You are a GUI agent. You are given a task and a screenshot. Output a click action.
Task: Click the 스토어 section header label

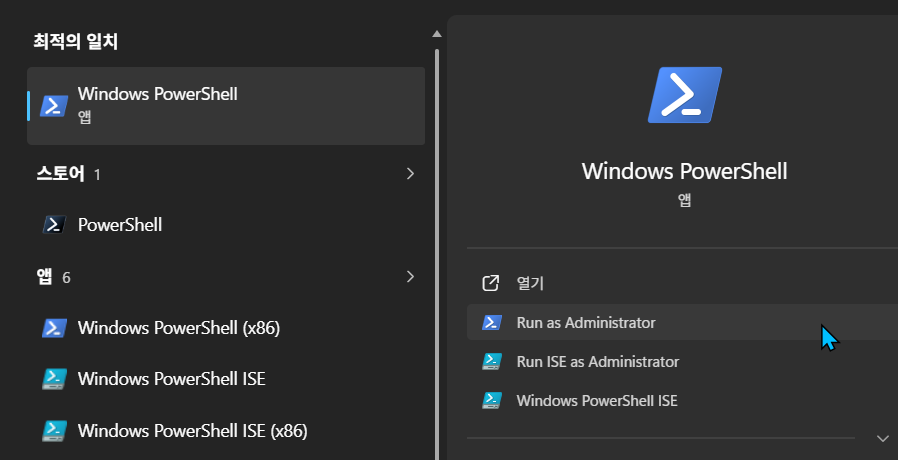point(61,174)
